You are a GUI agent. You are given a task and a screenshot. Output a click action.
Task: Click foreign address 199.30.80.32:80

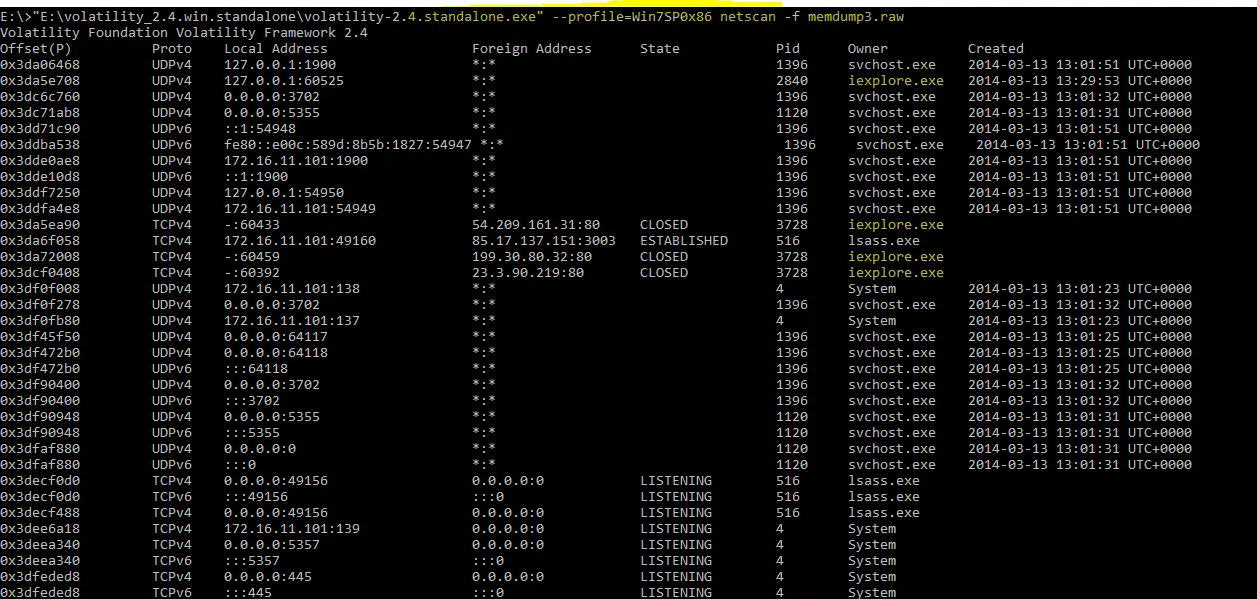click(x=532, y=256)
